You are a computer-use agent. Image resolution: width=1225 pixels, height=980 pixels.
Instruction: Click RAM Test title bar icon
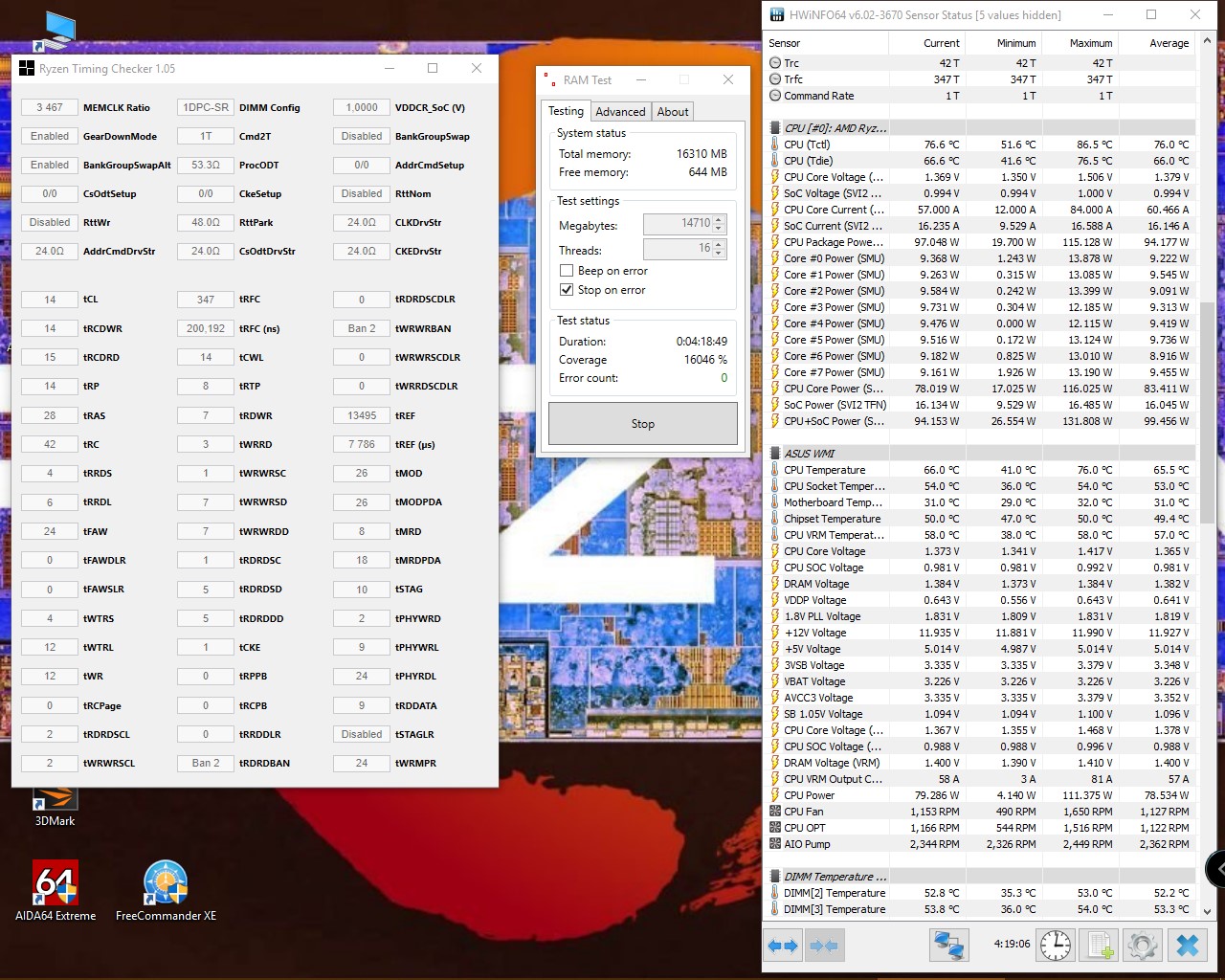coord(549,79)
